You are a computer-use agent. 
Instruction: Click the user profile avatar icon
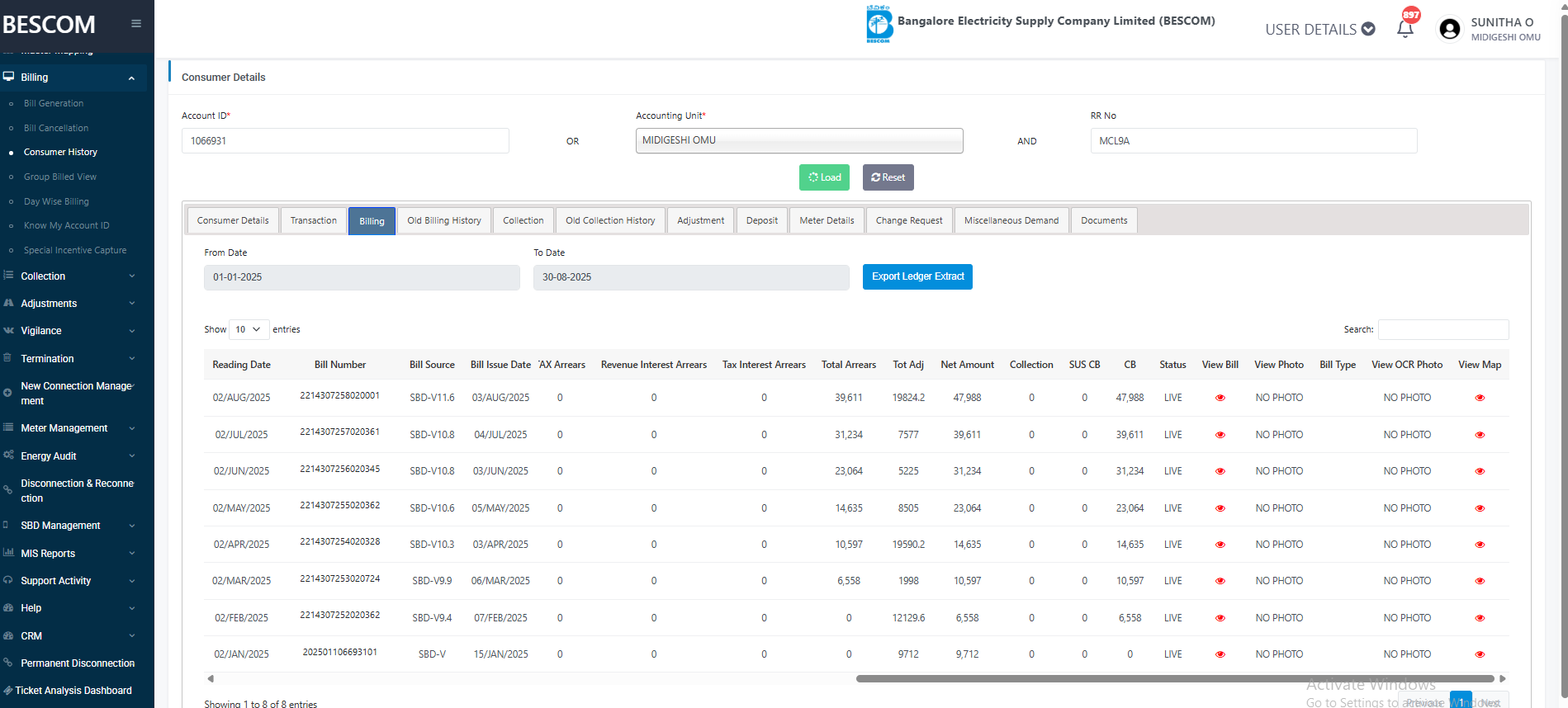pyautogui.click(x=1449, y=29)
